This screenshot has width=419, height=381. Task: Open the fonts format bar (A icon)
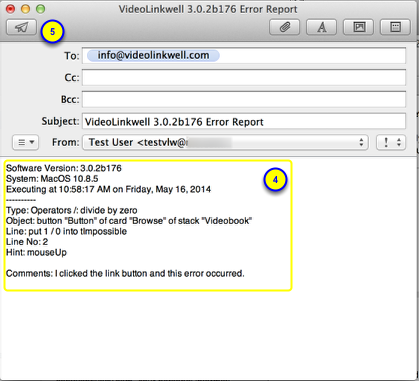pyautogui.click(x=321, y=27)
